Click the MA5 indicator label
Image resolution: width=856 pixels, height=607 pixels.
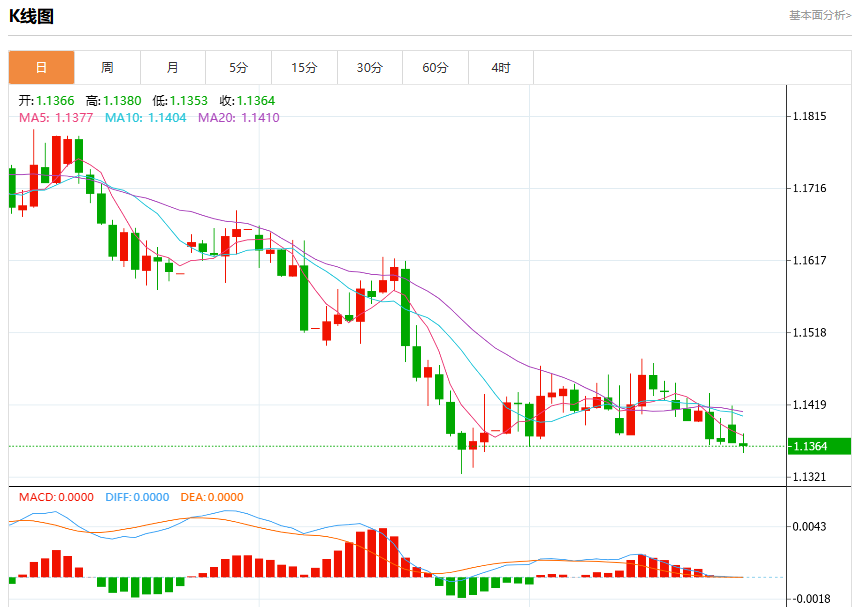(x=56, y=118)
